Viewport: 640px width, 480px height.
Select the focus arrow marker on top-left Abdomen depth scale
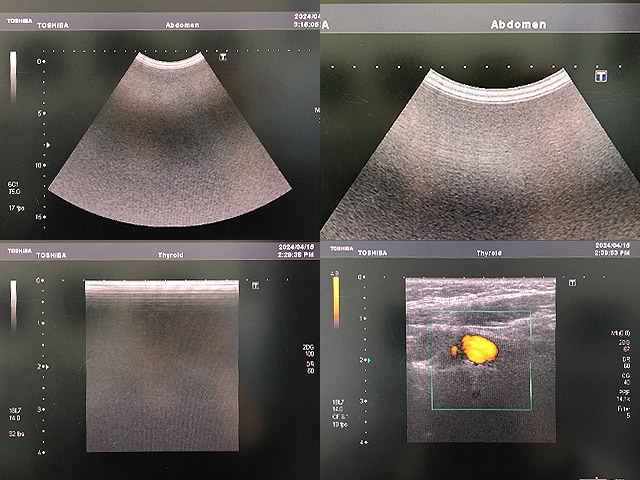point(48,145)
